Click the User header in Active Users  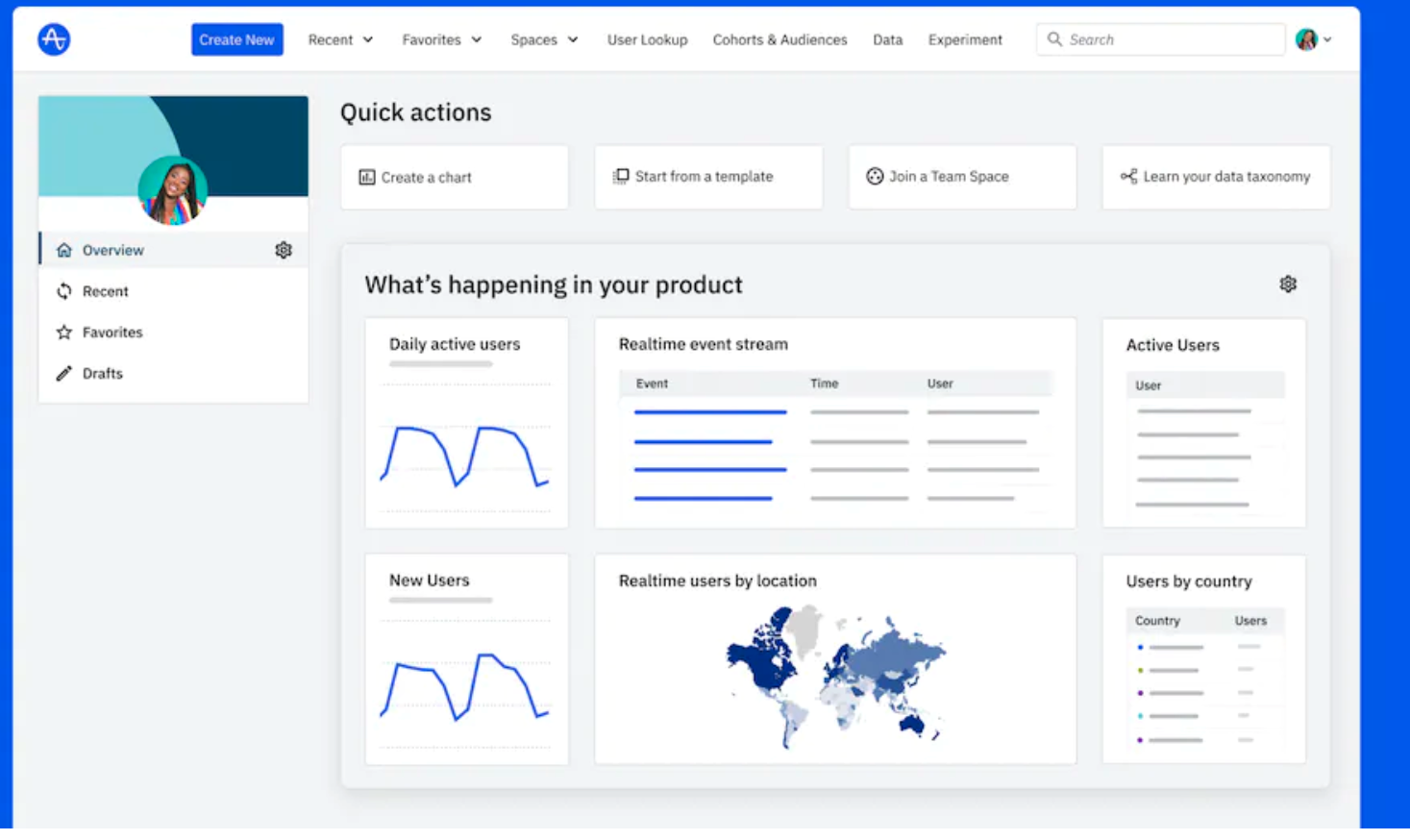click(x=1148, y=385)
